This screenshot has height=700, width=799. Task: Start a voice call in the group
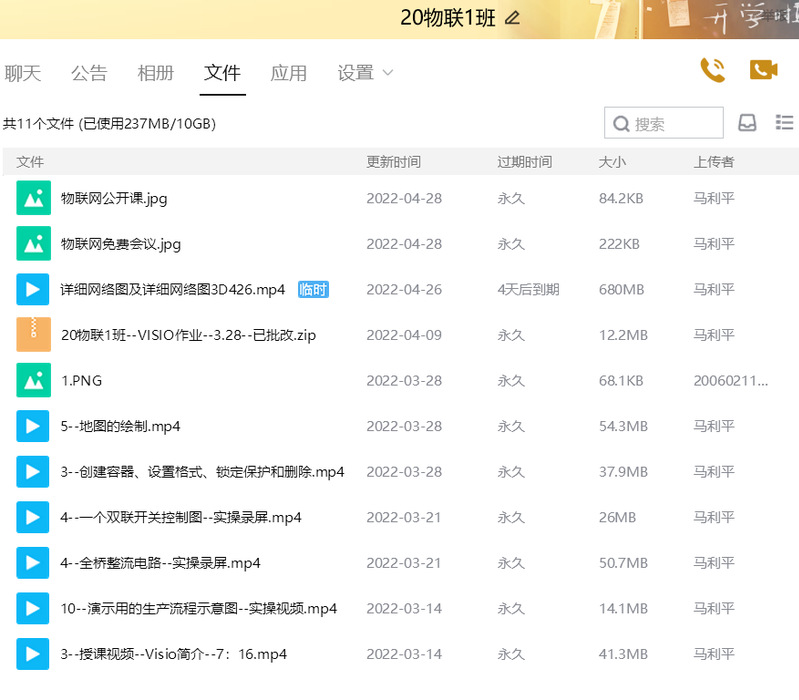click(713, 70)
